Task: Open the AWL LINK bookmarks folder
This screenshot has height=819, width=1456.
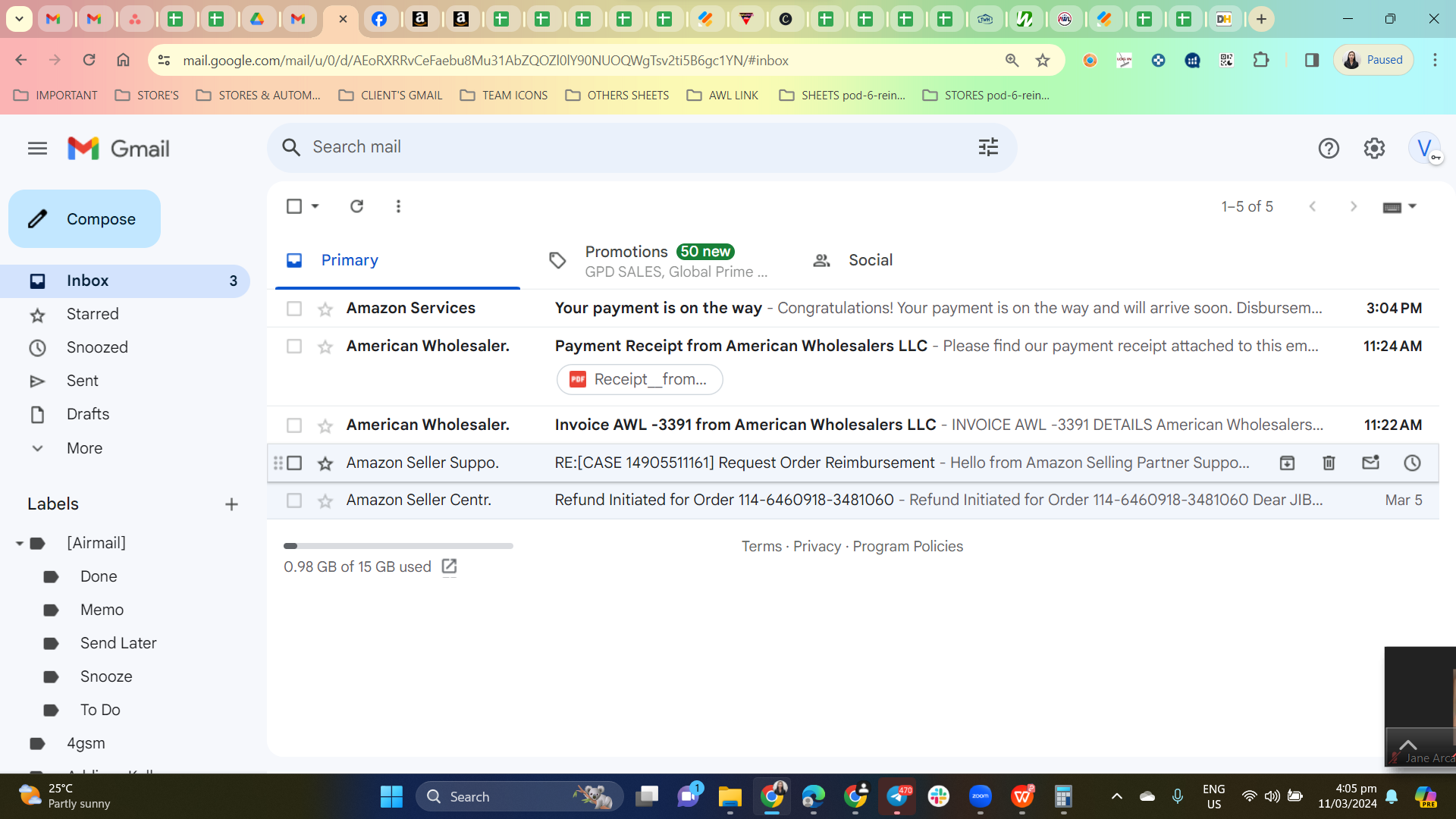Action: tap(722, 95)
